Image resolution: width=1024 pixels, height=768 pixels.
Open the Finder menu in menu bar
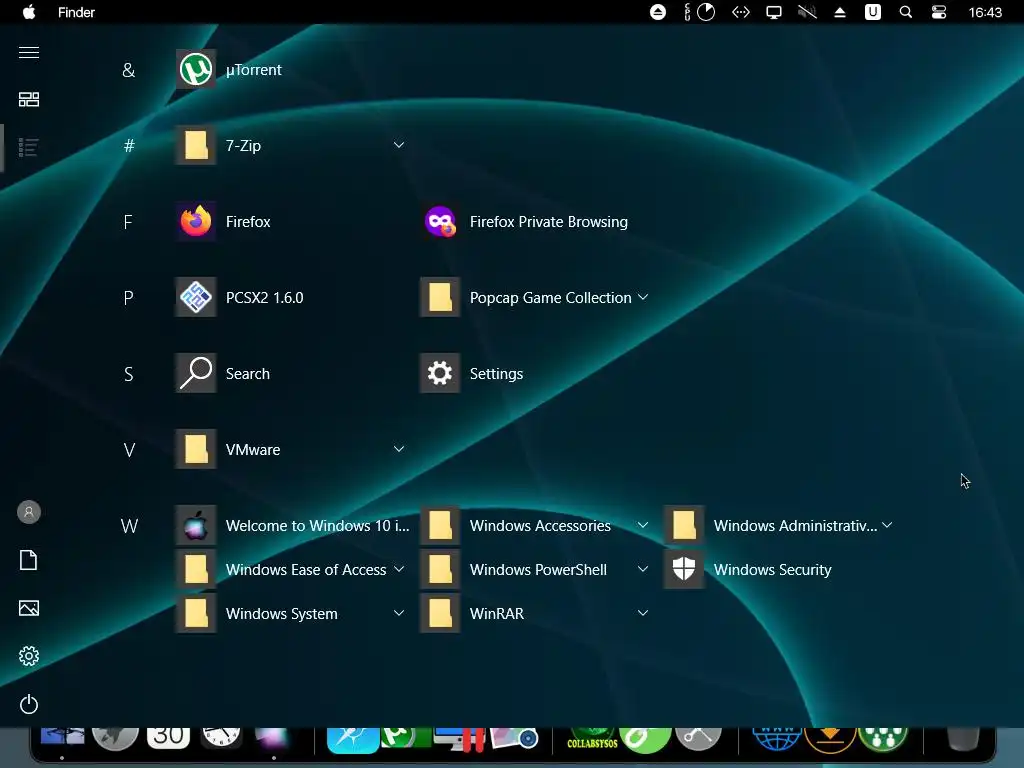pyautogui.click(x=76, y=12)
